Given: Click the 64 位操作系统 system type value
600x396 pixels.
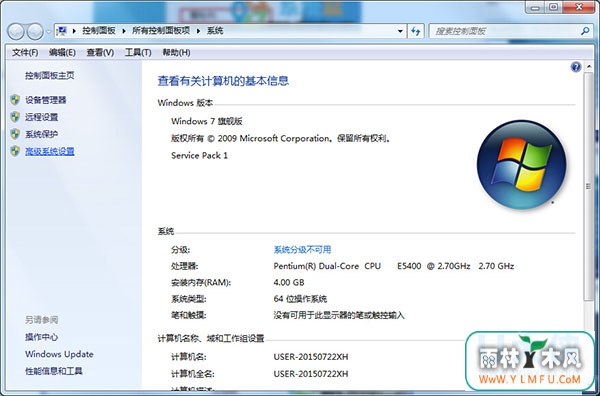Looking at the screenshot, I should pyautogui.click(x=300, y=299).
